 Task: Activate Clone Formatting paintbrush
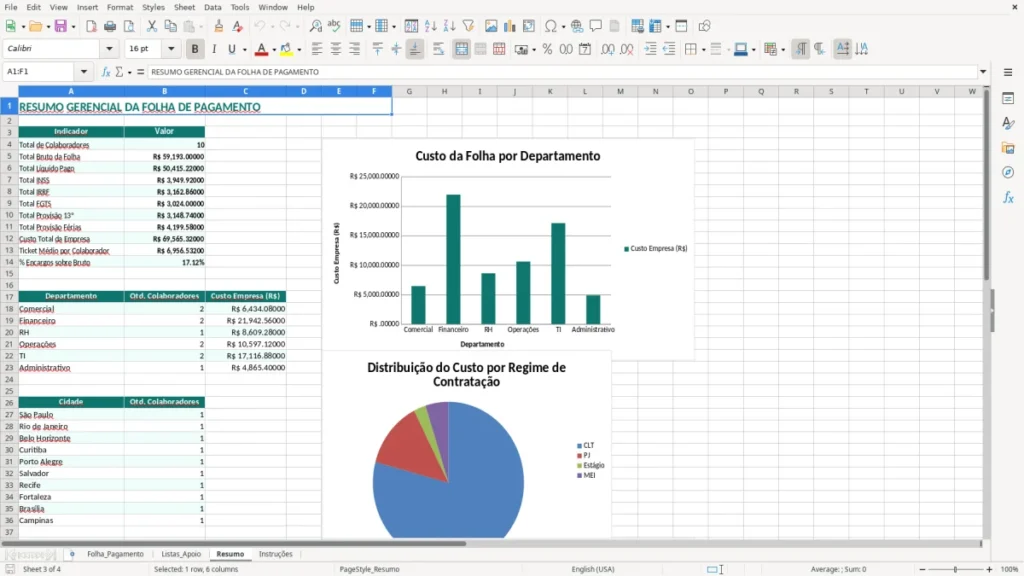point(219,26)
